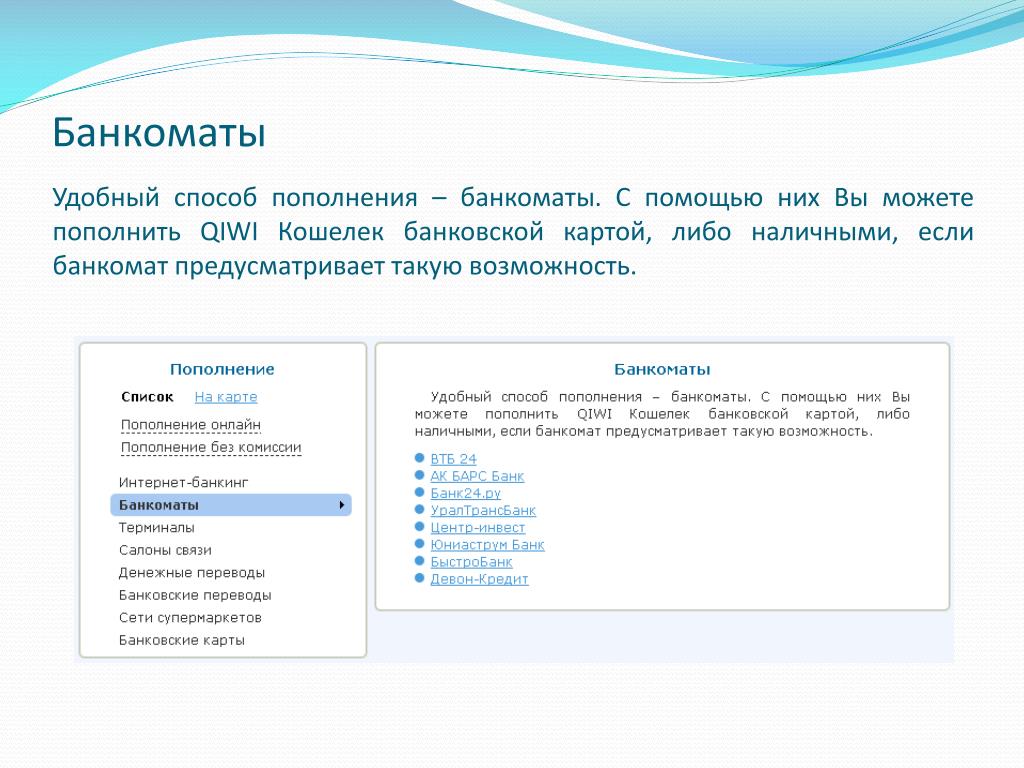
Task: Select the highlighted Банкоматы menu item
Action: tap(231, 505)
